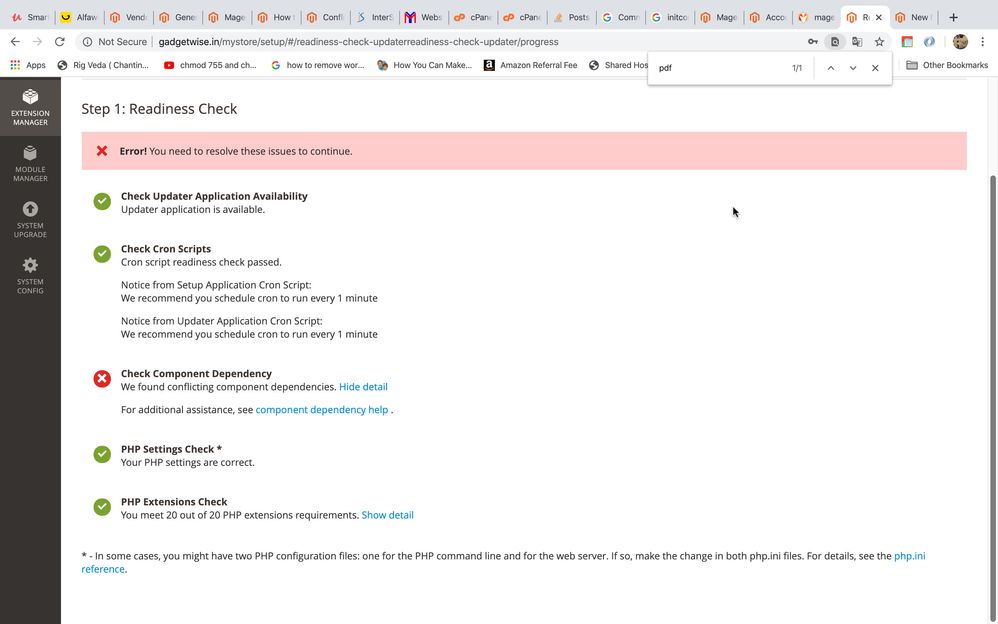Click Step 1: Readiness Check heading
Screen dimensions: 998x624
coord(159,108)
